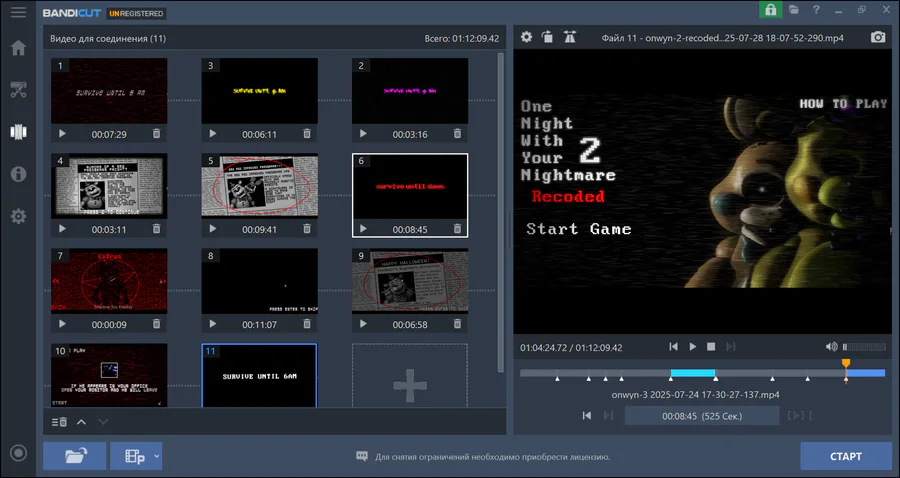Select thumbnail of clip 1
900x478 pixels.
coord(109,91)
